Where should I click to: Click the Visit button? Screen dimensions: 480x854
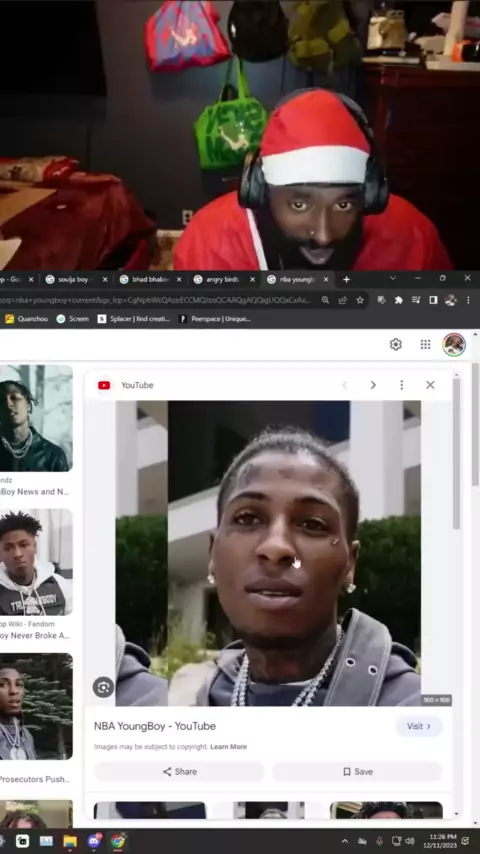click(x=419, y=726)
